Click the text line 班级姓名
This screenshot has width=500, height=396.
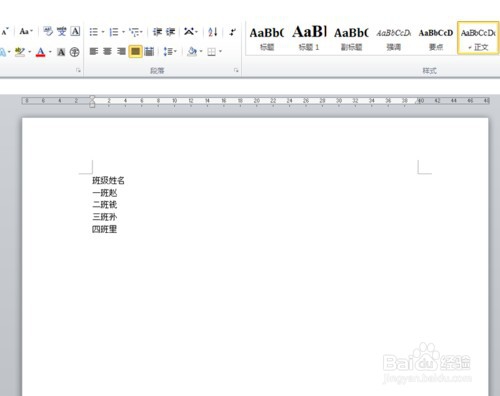tap(108, 181)
